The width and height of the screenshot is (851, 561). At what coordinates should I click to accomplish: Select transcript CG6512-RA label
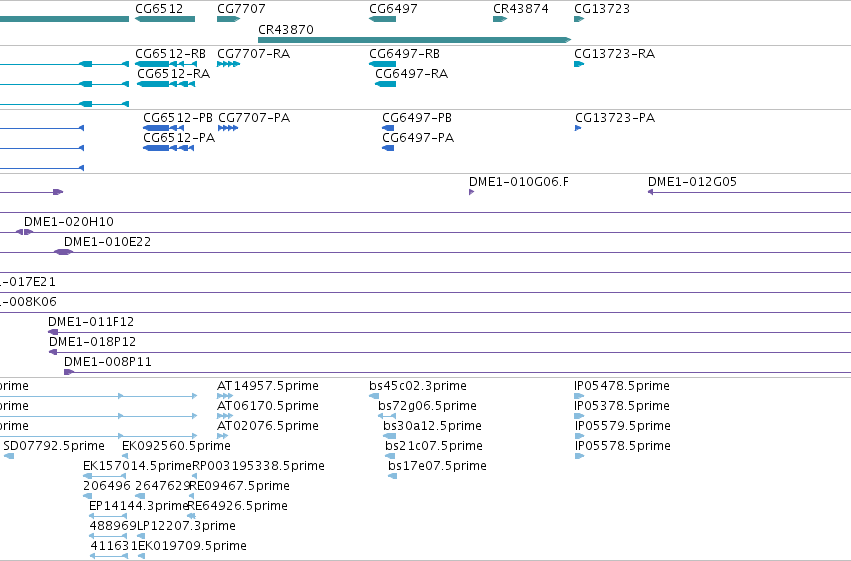[174, 74]
